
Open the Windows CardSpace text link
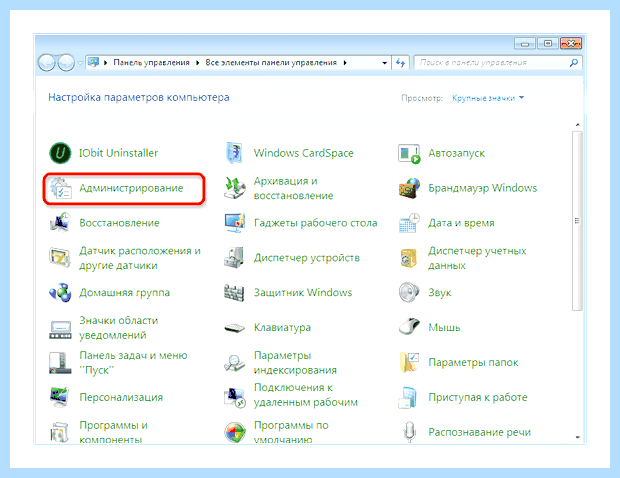click(x=304, y=153)
